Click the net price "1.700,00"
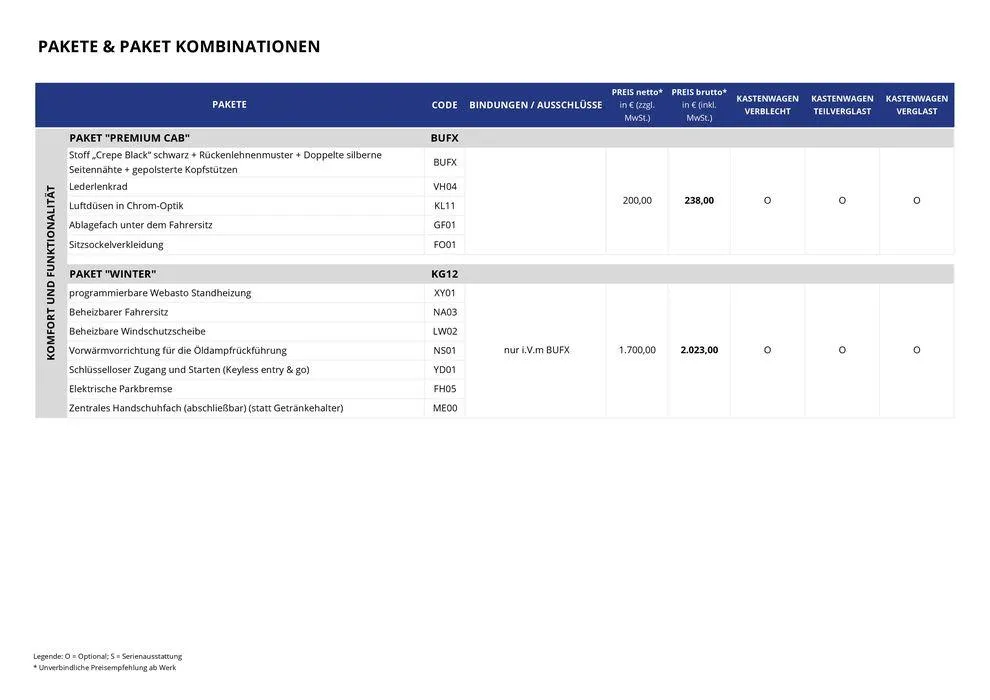The width and height of the screenshot is (990, 700). point(637,350)
